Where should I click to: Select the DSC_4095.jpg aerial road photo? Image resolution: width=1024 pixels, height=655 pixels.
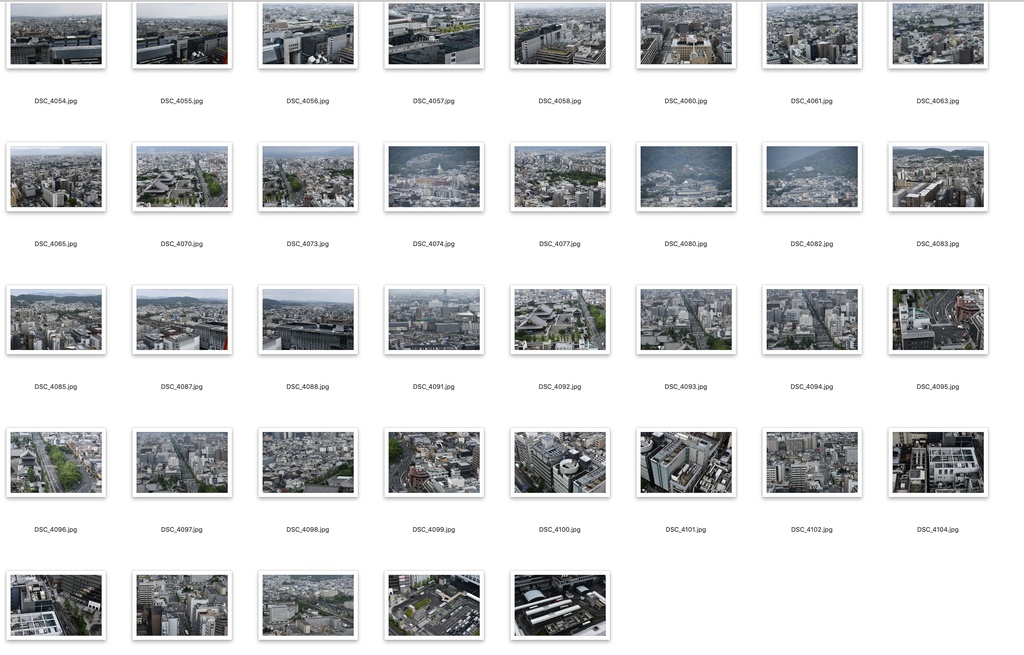(x=937, y=319)
